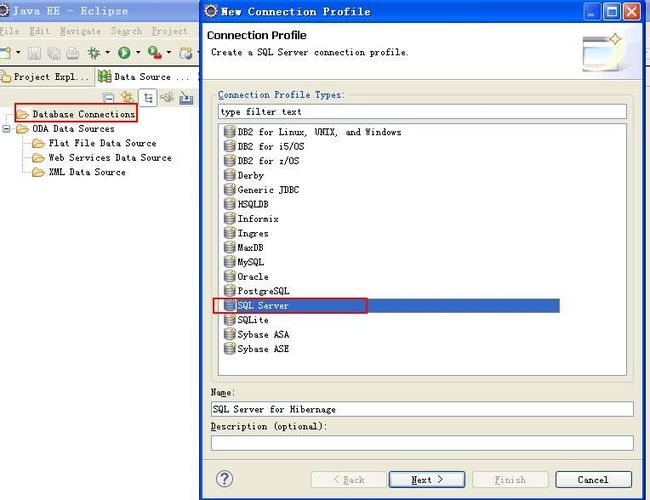Open the New wizard dropdown arrow
Viewport: 650px width, 500px height.
tap(18, 52)
